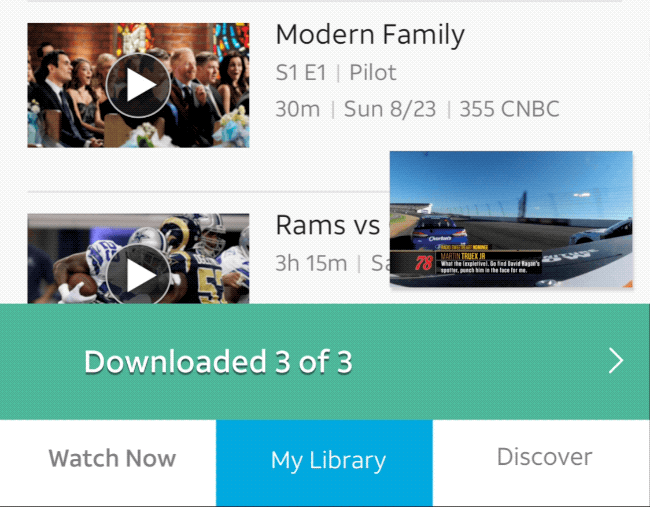Open the Discover tab
Screen dimensions: 650x507
(544, 457)
